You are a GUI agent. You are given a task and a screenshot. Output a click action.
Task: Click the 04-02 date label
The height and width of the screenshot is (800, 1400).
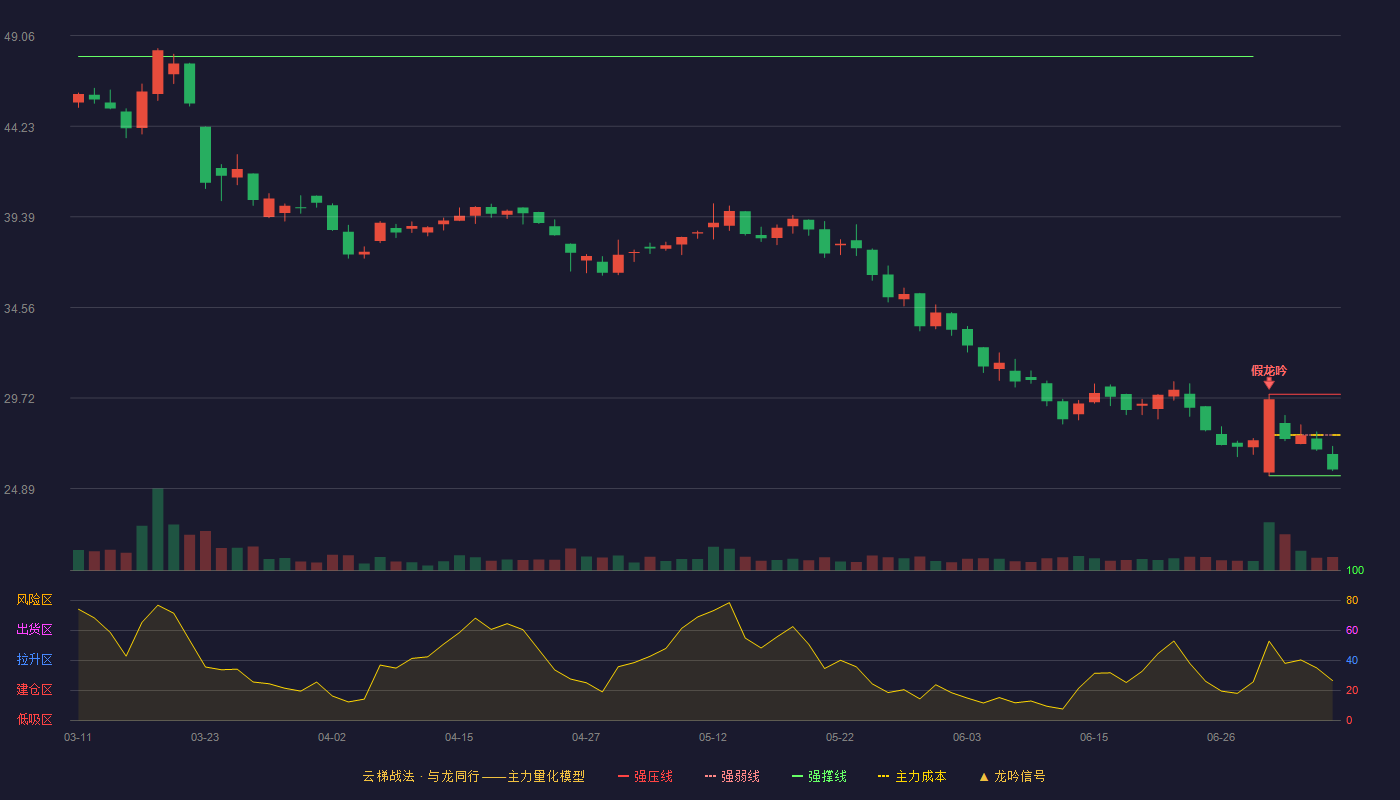[x=332, y=737]
